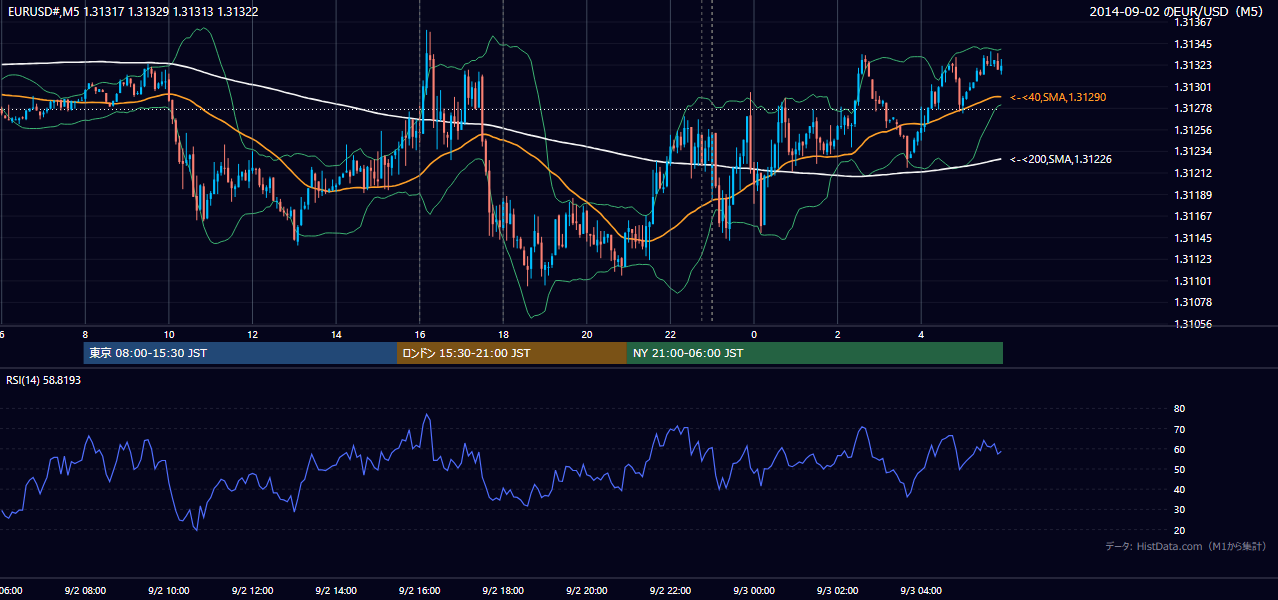This screenshot has height=600, width=1278.
Task: Click the RSI(14) 58.8193 indicator label
Action: 44,380
